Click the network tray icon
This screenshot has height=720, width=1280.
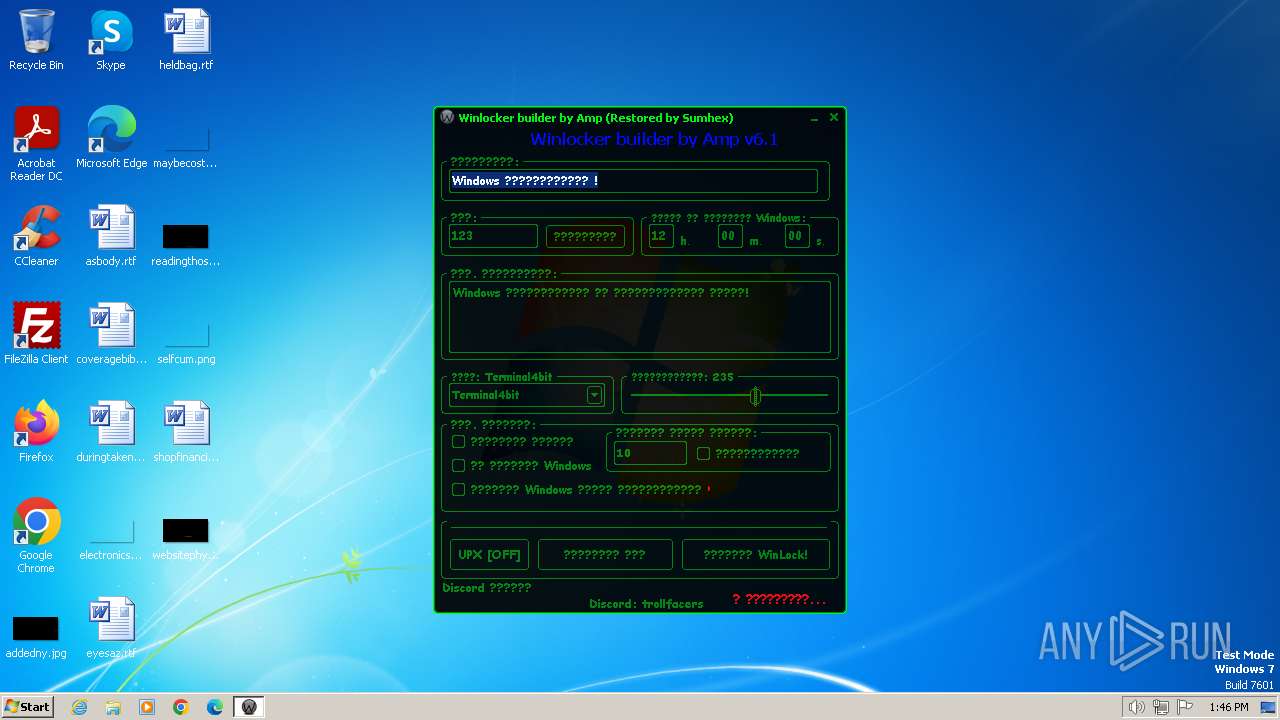point(1161,707)
